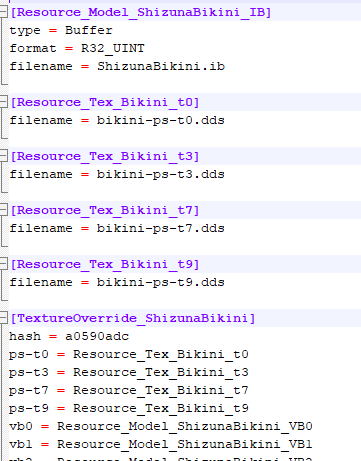The height and width of the screenshot is (461, 361).
Task: Click the 'ps-t0 = Resource_Tex_Bikini_t0' line
Action: [x=129, y=354]
